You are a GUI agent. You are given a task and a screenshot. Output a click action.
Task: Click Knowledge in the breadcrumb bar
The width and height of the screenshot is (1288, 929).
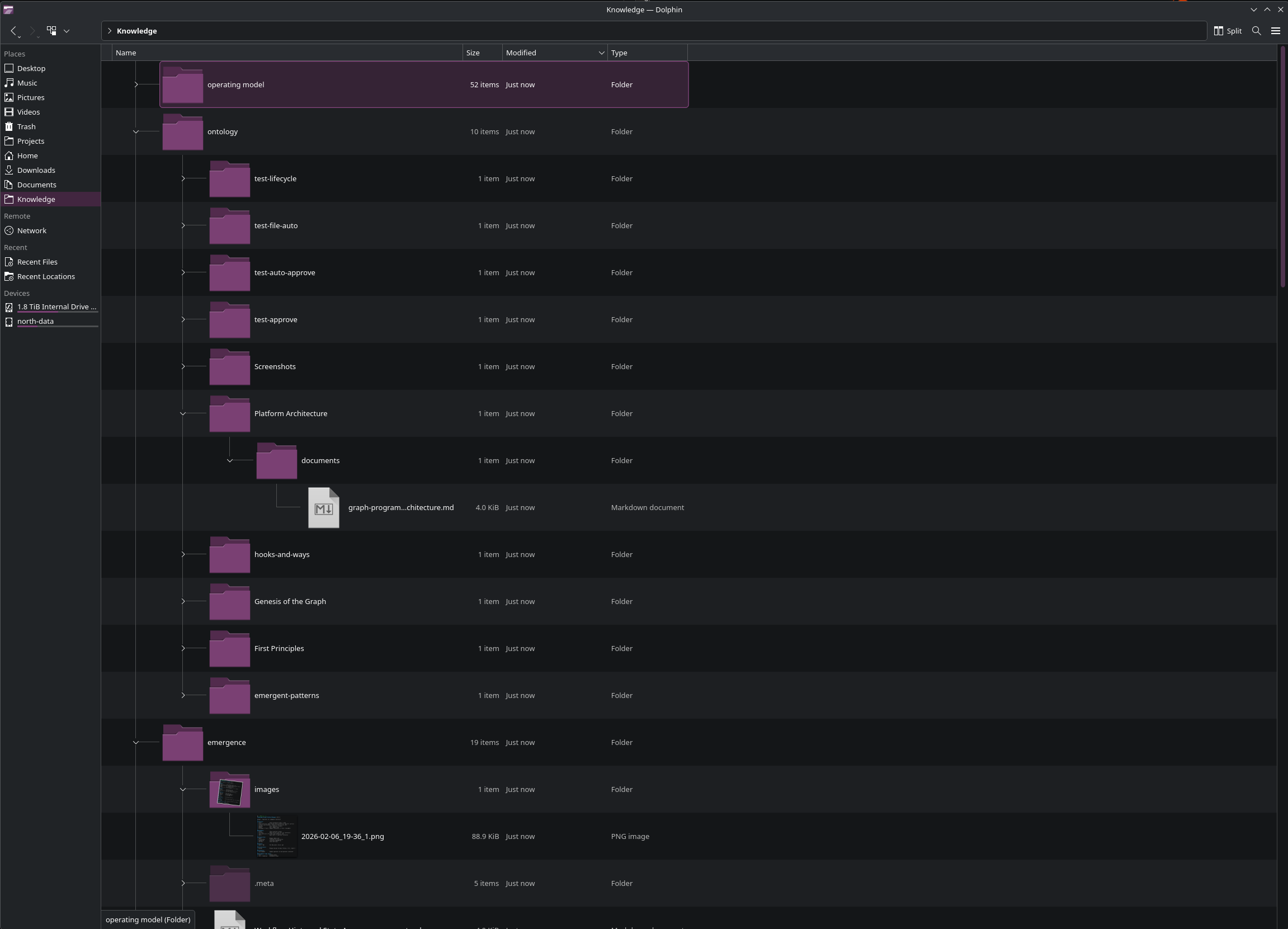click(x=137, y=31)
